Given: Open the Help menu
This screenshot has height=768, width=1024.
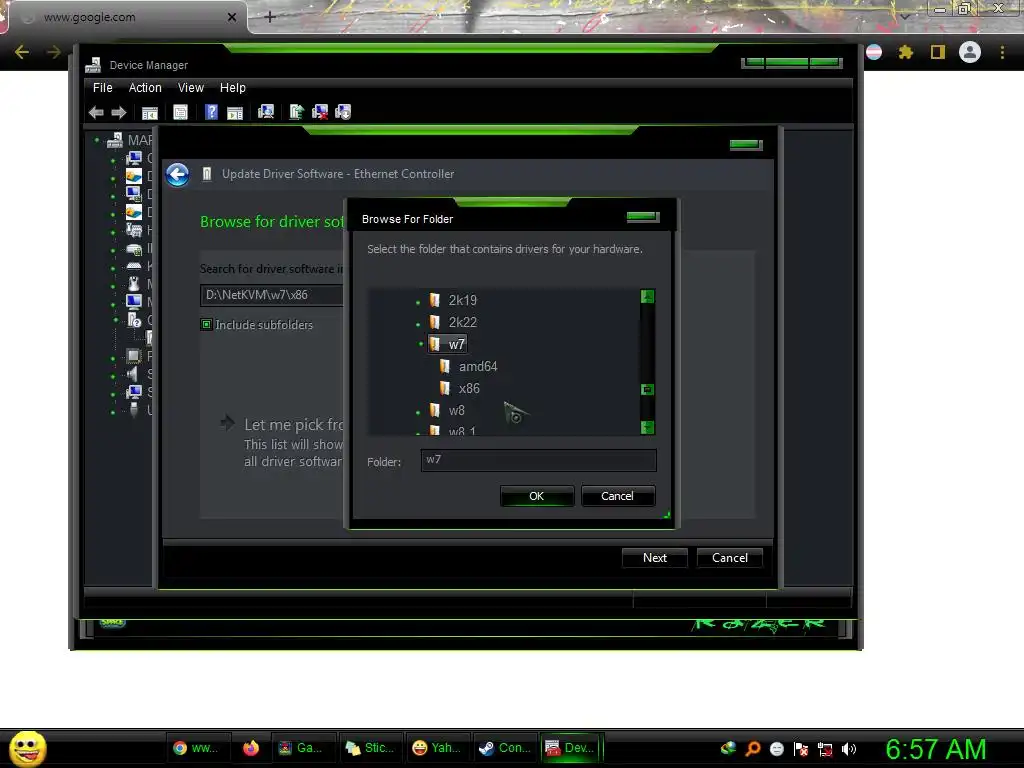Looking at the screenshot, I should (232, 88).
